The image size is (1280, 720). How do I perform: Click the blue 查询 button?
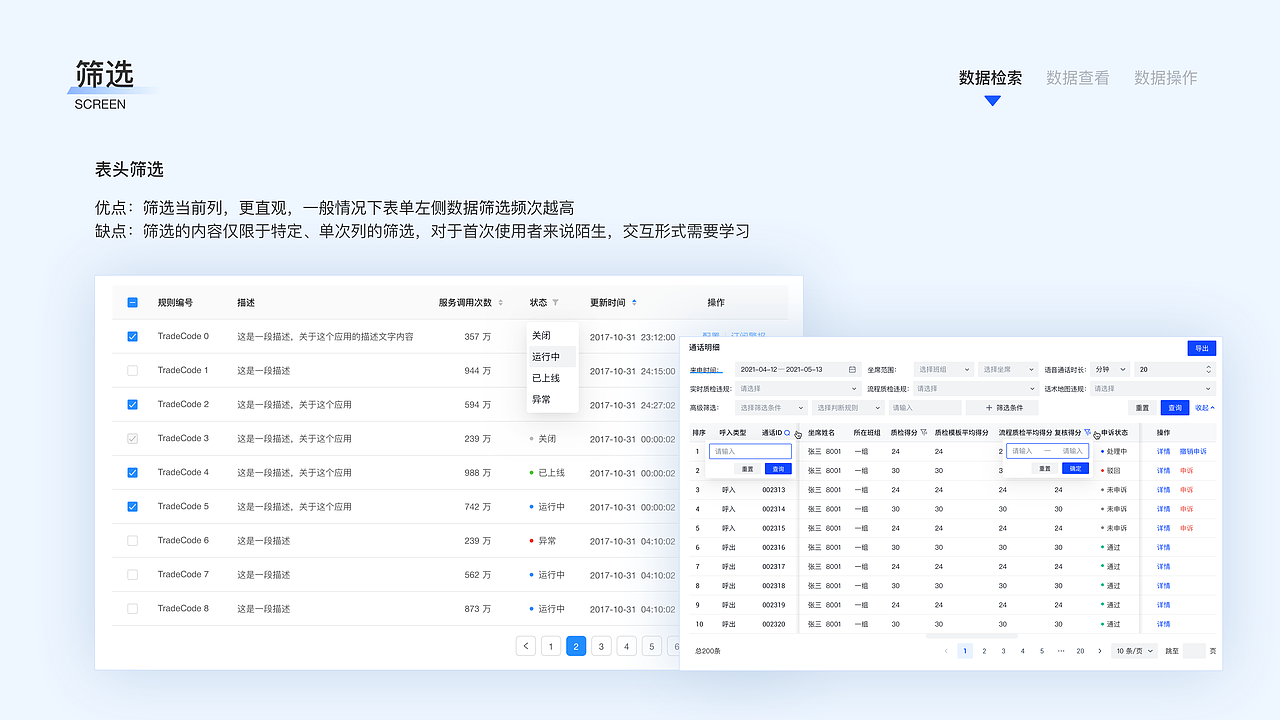[1176, 407]
